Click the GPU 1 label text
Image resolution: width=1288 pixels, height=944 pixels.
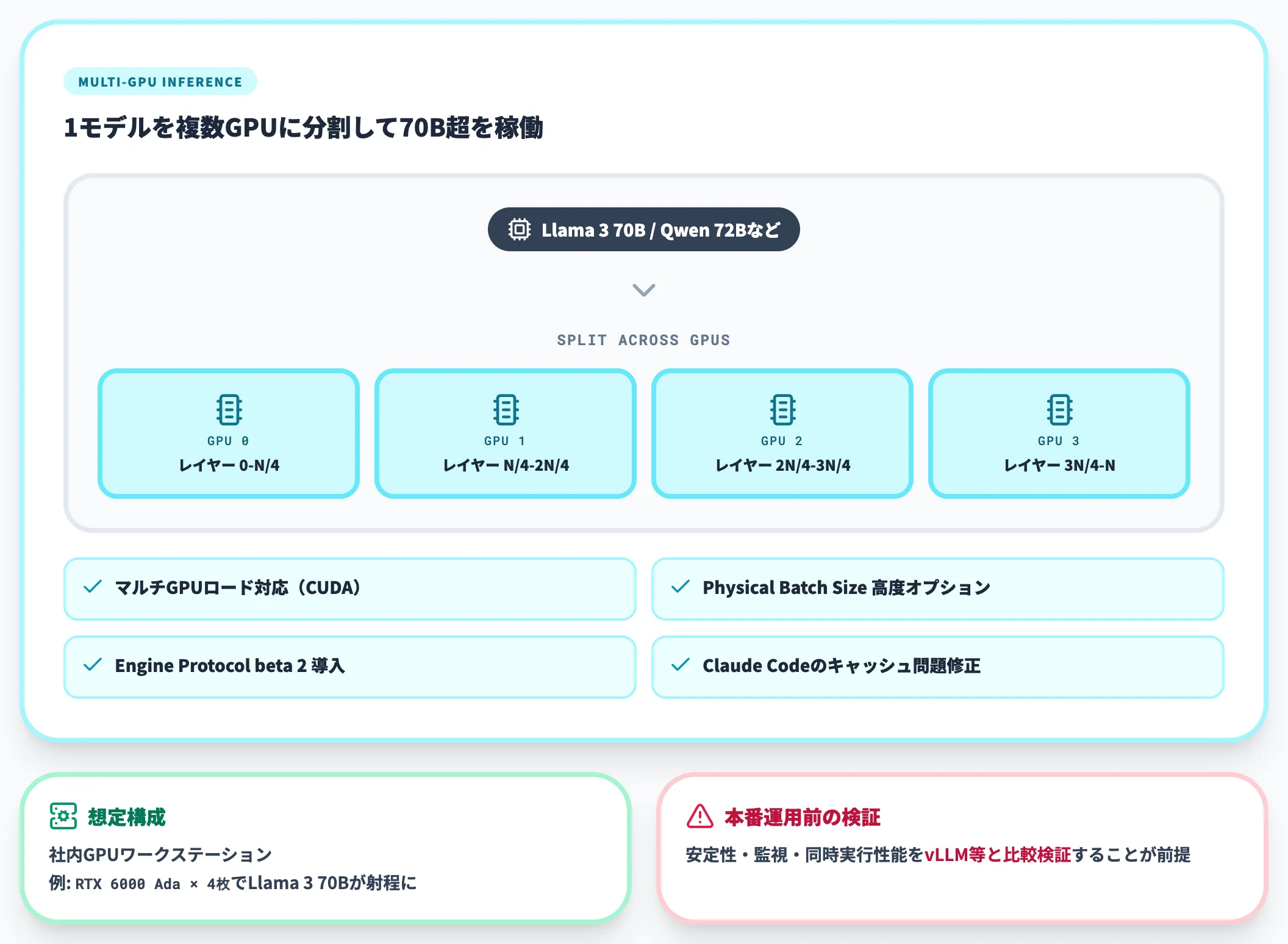click(505, 441)
